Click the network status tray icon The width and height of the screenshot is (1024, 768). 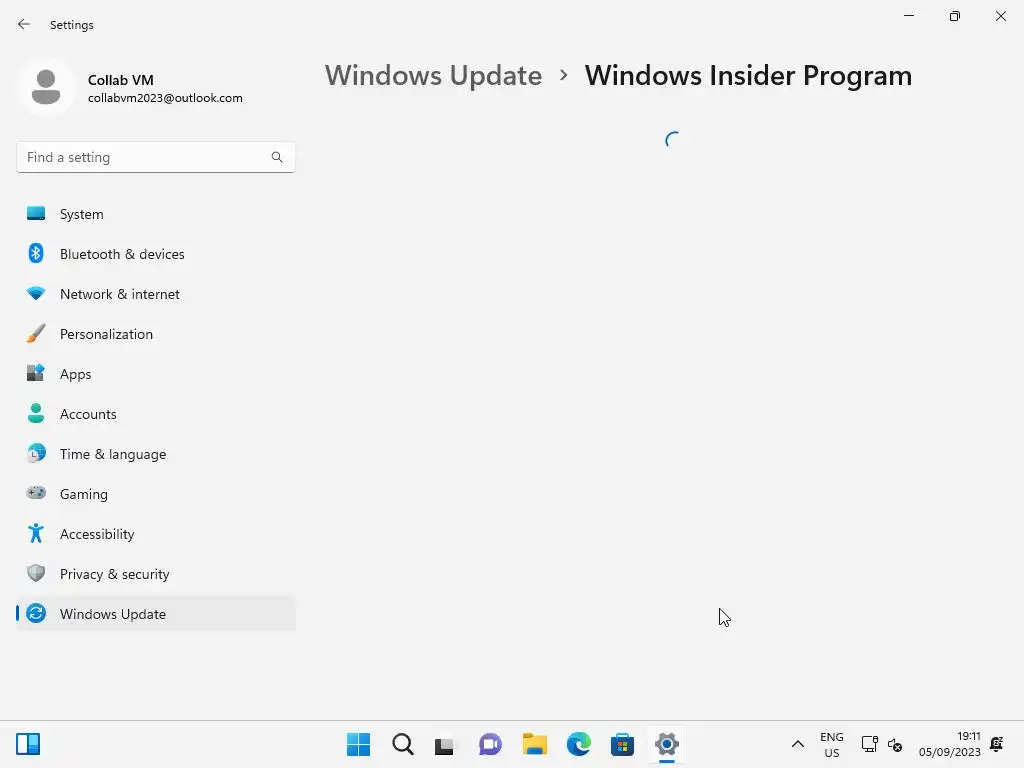click(x=869, y=744)
